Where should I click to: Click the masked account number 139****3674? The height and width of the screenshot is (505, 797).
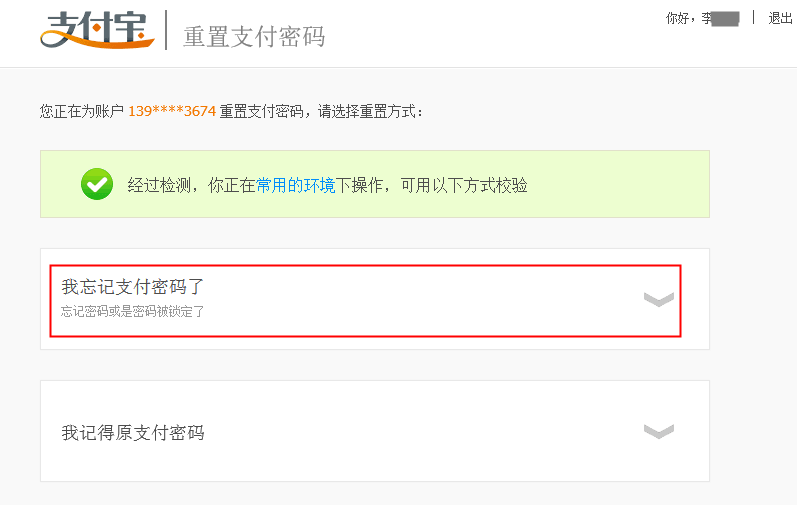pos(172,111)
